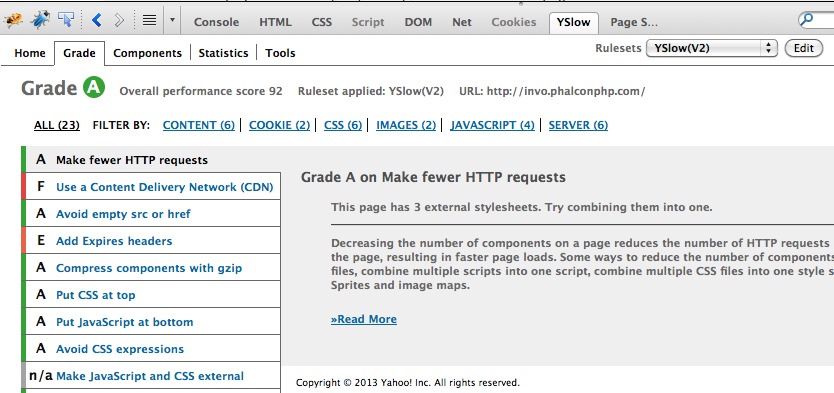Select the Components tab in YSlow
Screen dimensions: 834x393
[x=147, y=53]
